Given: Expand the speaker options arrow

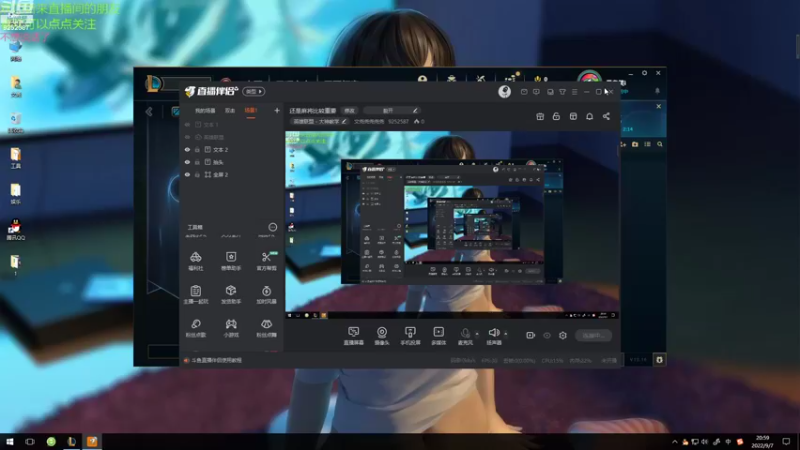Looking at the screenshot, I should [x=506, y=334].
